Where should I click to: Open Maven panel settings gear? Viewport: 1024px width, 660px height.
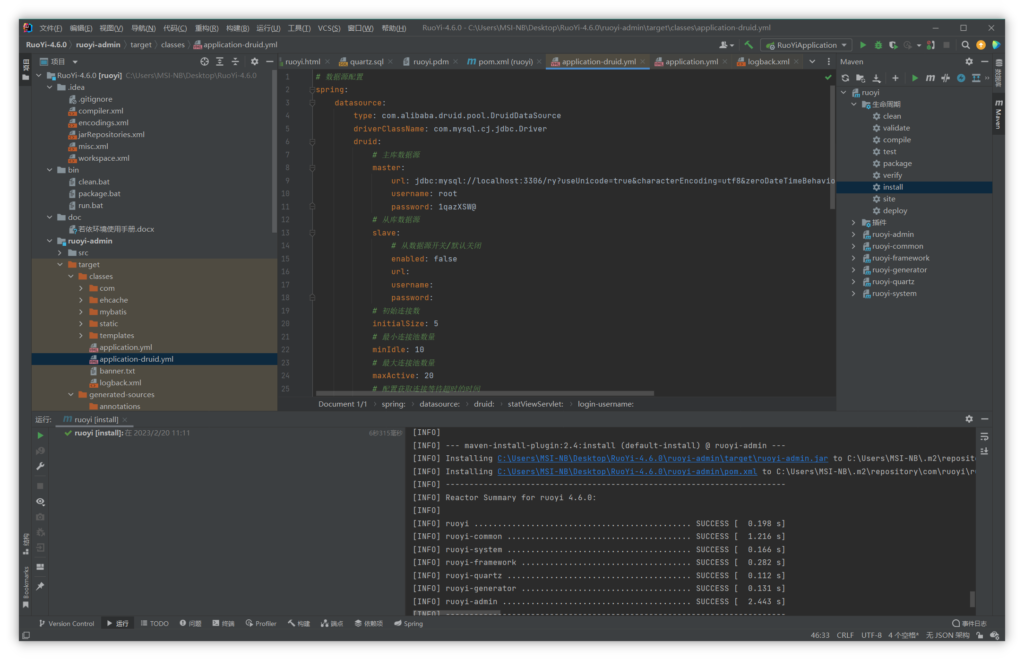click(x=969, y=61)
